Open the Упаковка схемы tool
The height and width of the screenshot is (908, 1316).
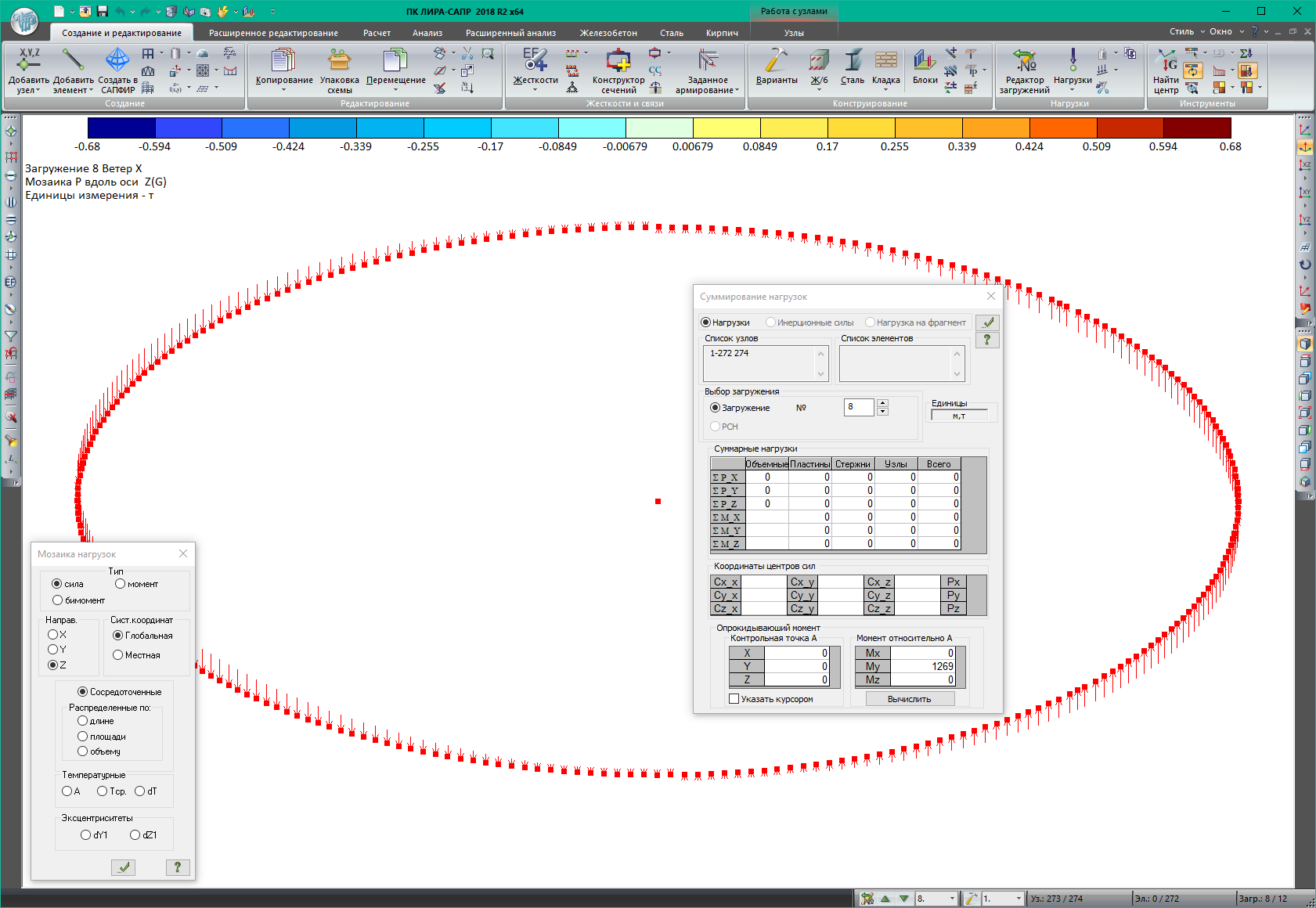click(339, 61)
